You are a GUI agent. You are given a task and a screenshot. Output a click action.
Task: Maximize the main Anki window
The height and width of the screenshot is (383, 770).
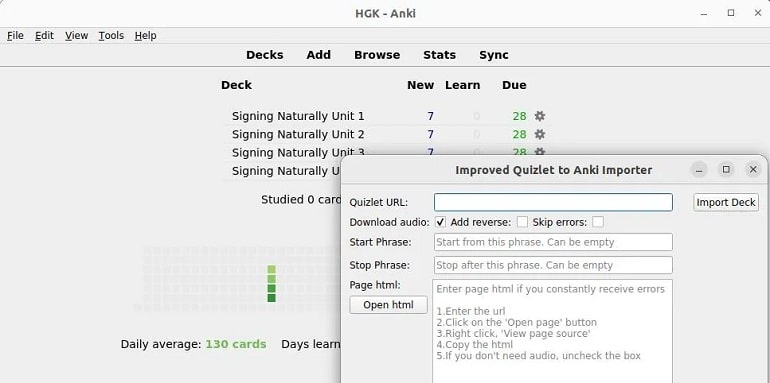(731, 13)
